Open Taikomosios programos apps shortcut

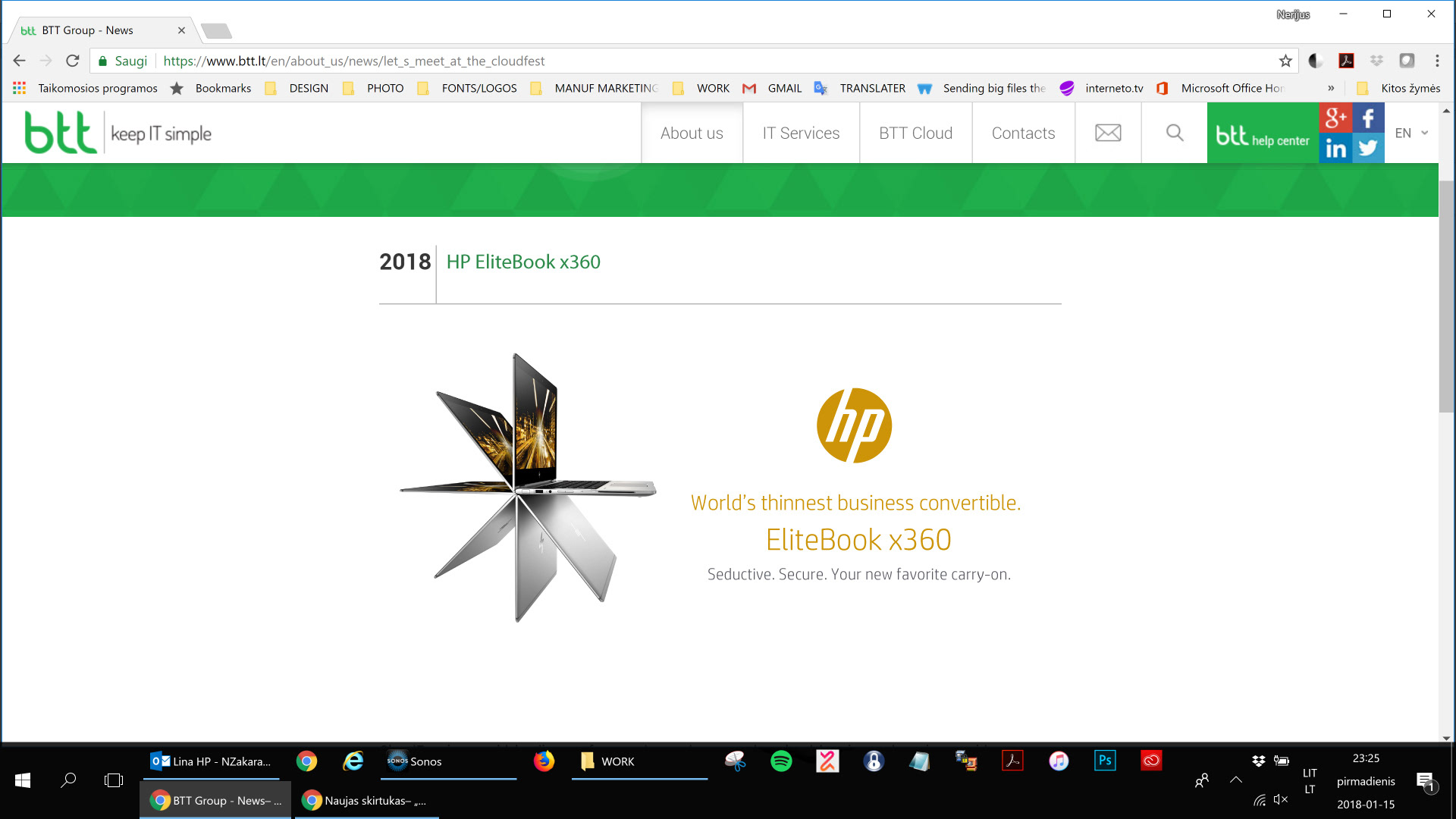pyautogui.click(x=85, y=88)
